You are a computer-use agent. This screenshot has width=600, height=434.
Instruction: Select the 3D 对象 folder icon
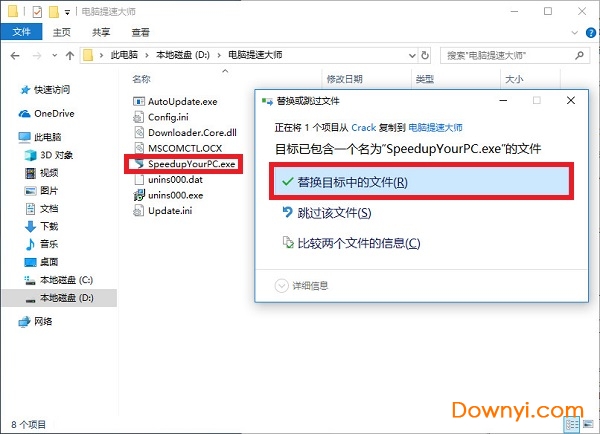pos(30,154)
